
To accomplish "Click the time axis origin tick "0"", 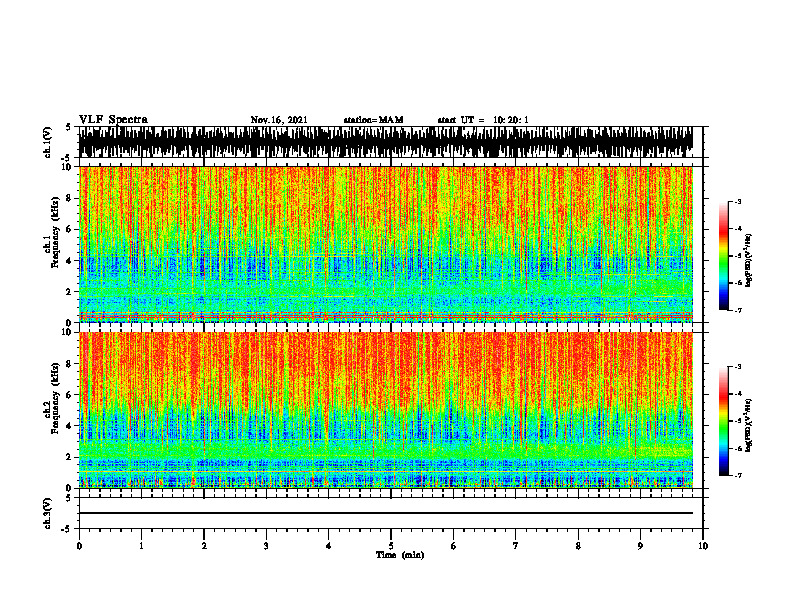I will [79, 546].
